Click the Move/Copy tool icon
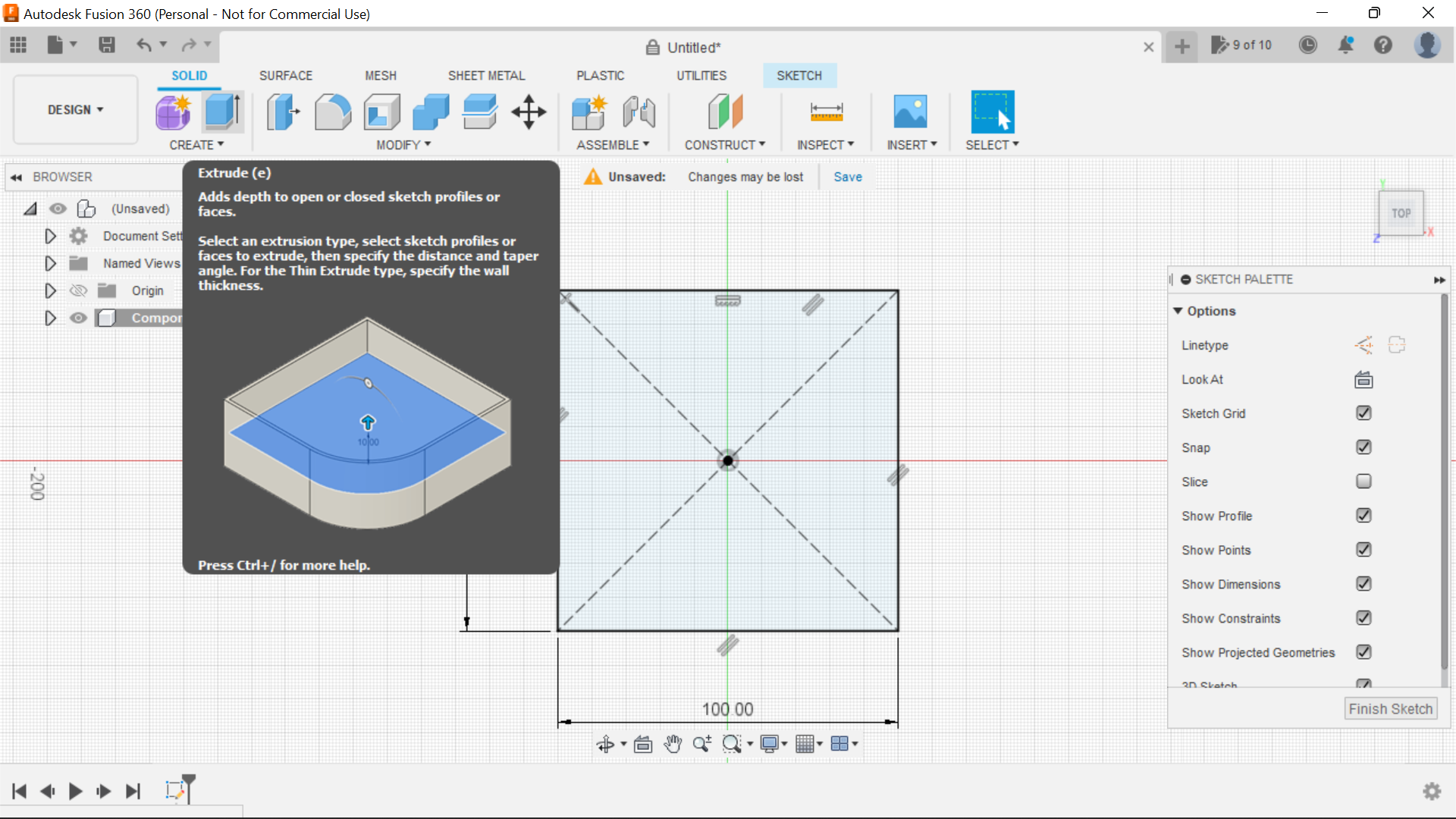 point(529,112)
